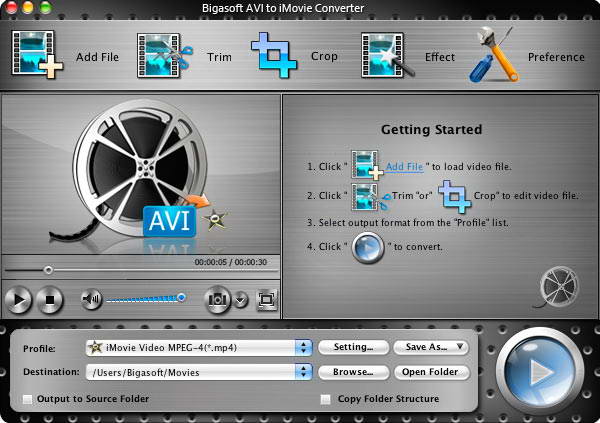Switch preview to full screen
600x423 pixels.
point(267,299)
